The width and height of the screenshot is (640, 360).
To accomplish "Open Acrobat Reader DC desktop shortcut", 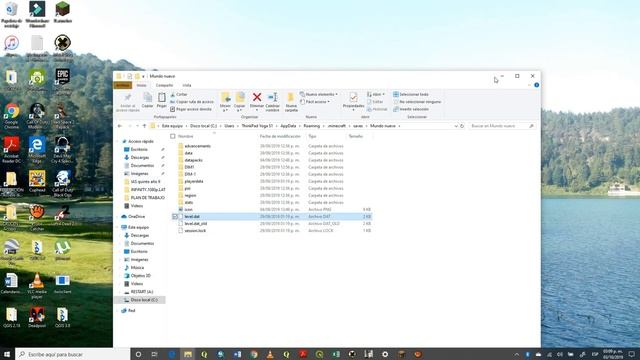I will (x=11, y=150).
